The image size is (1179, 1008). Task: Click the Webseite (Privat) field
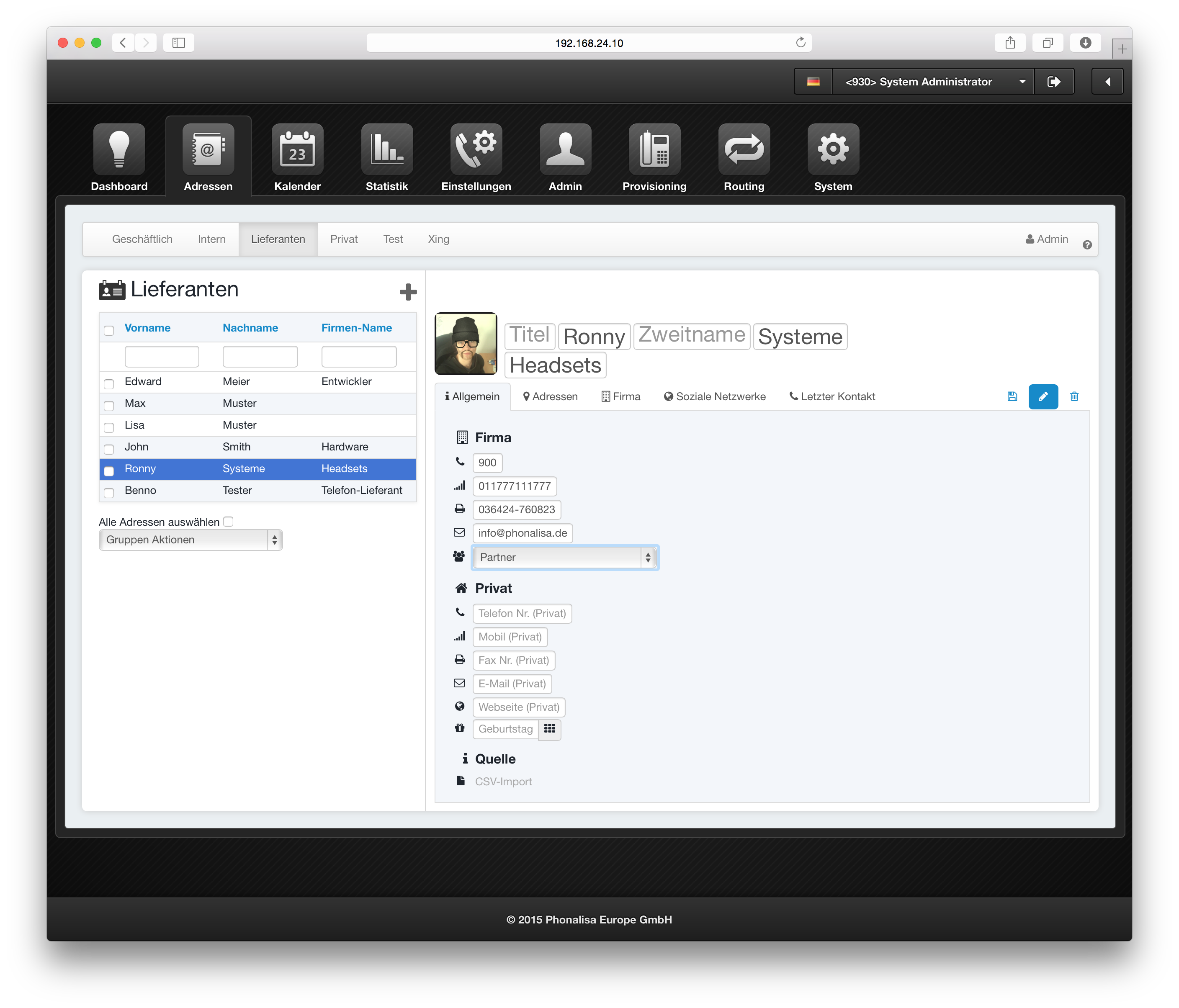pos(519,707)
